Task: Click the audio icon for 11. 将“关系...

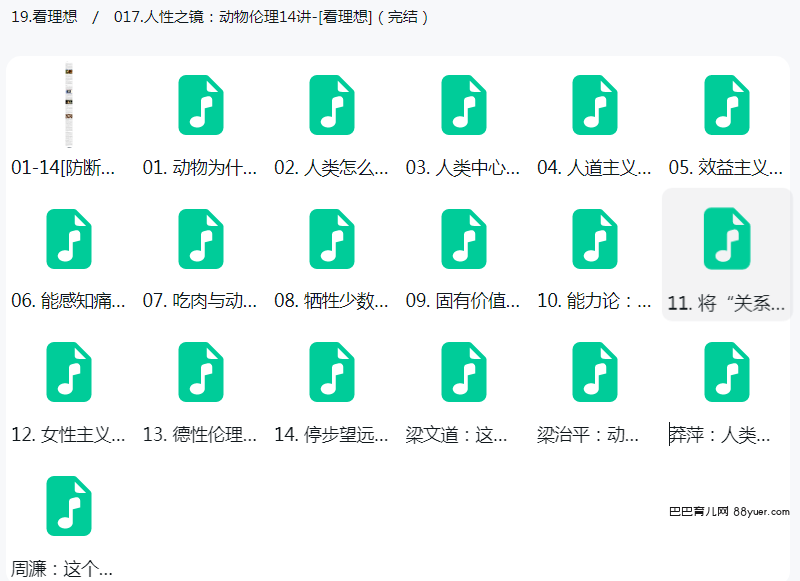Action: coord(727,239)
